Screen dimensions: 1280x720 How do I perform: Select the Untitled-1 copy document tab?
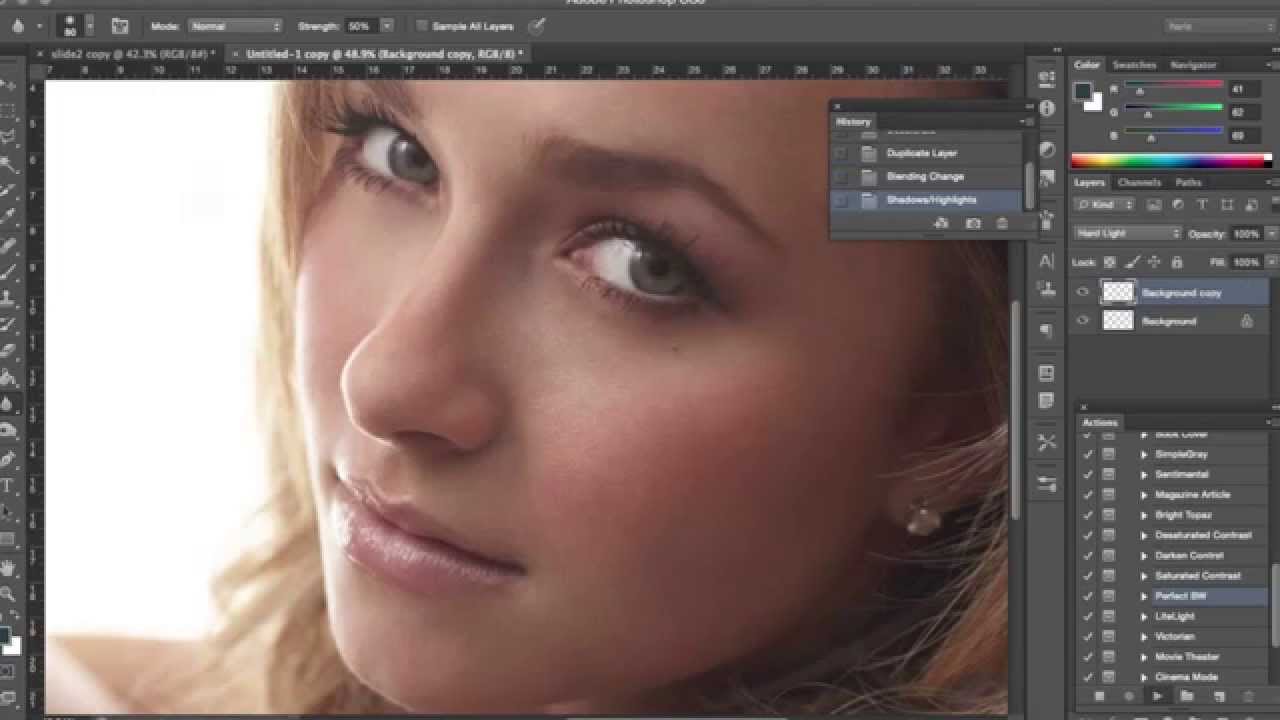point(385,53)
